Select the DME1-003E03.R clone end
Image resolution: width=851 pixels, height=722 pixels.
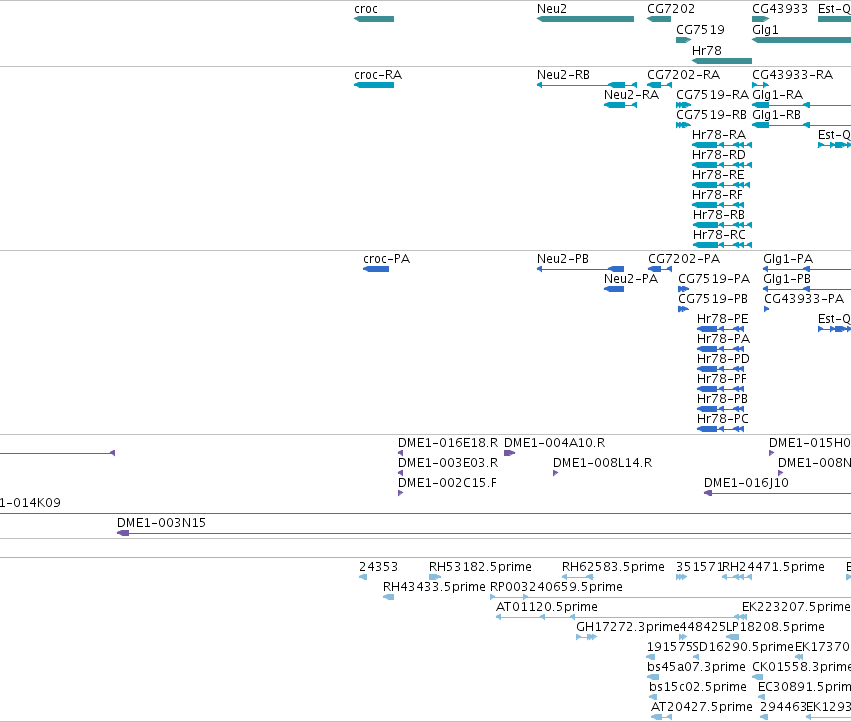(x=401, y=473)
